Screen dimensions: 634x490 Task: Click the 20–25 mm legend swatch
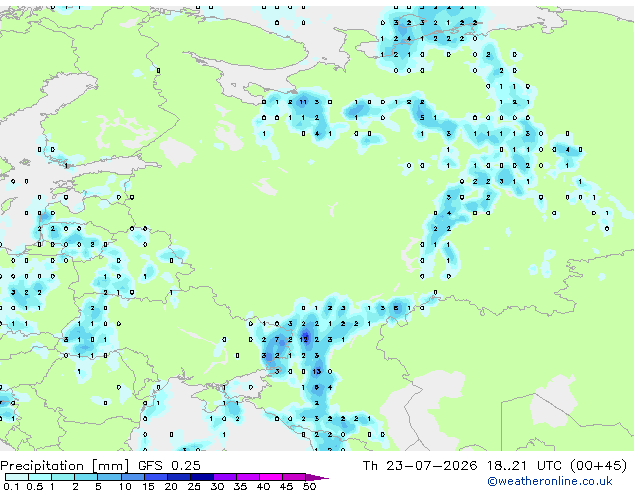click(x=178, y=477)
